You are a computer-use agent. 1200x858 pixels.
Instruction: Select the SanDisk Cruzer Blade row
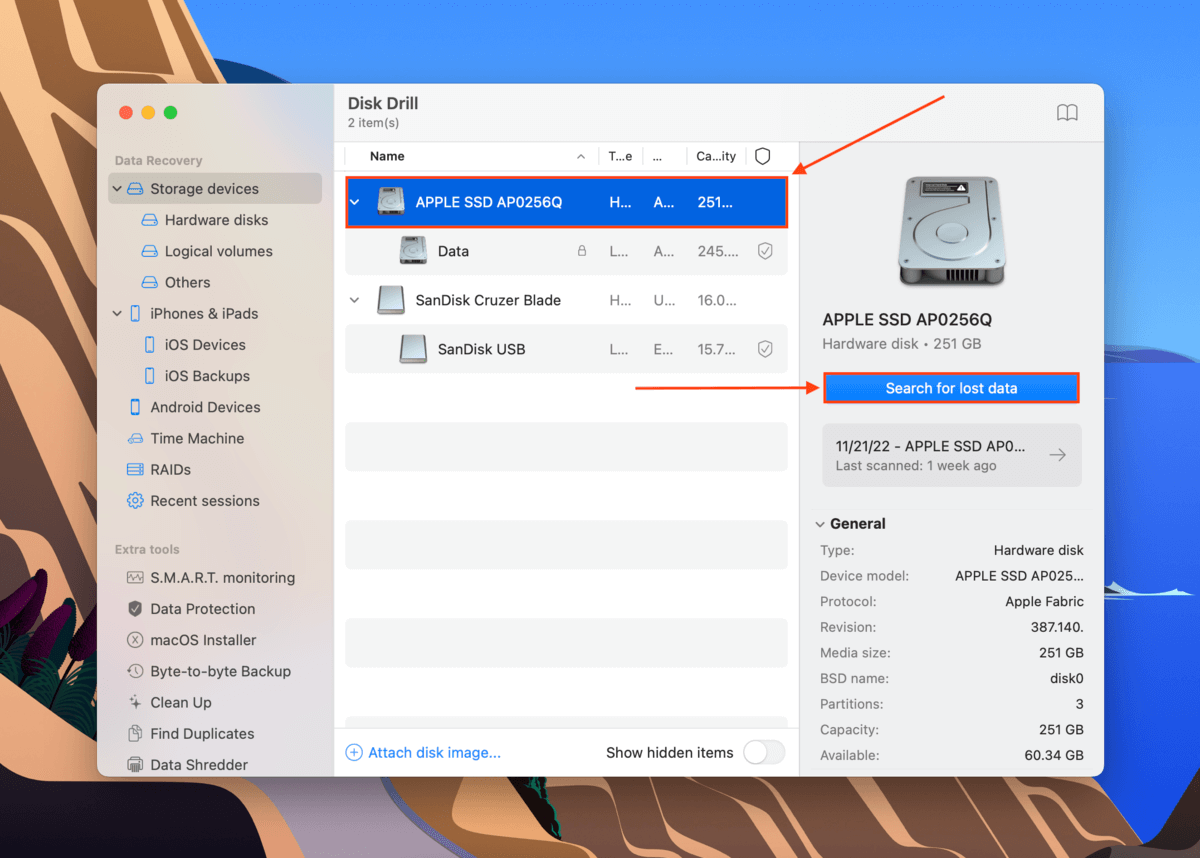coord(566,300)
